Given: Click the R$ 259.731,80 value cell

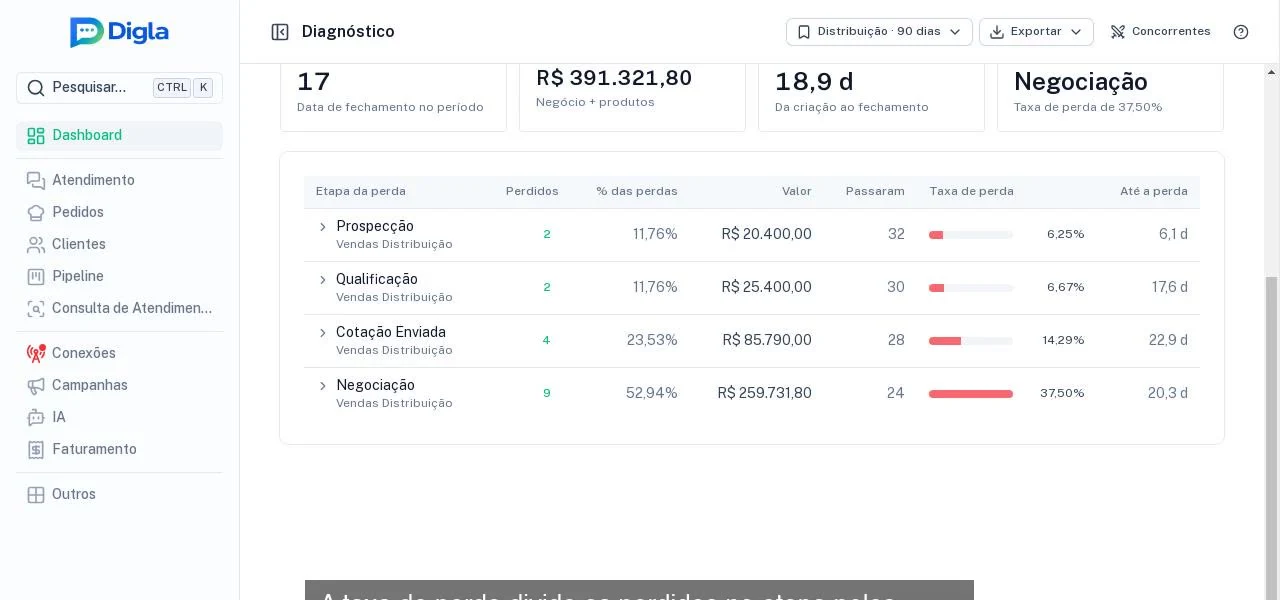Looking at the screenshot, I should click(x=765, y=394).
